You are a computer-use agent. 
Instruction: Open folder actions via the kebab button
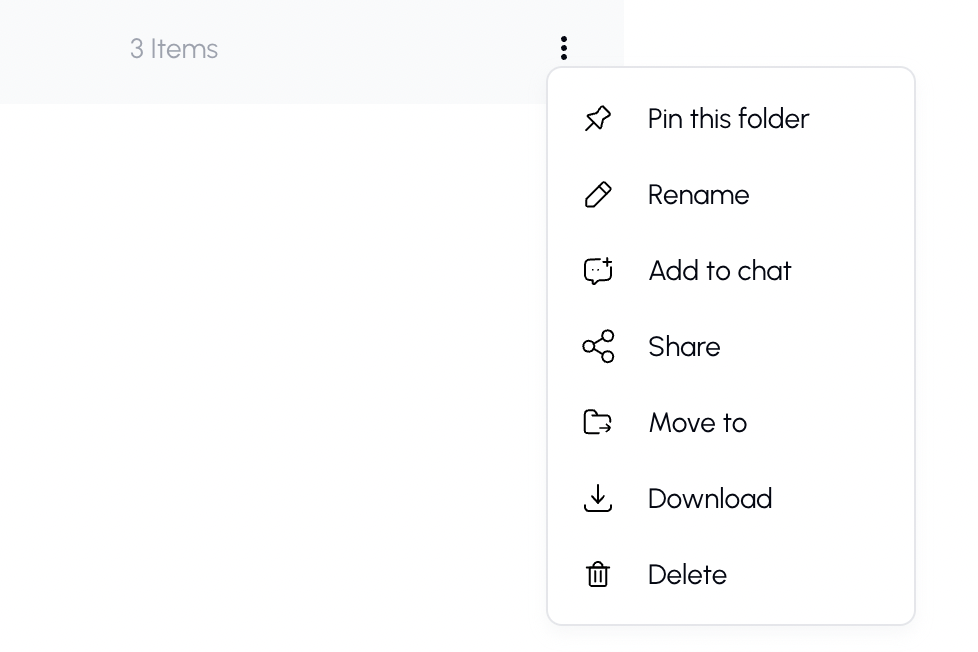[564, 47]
